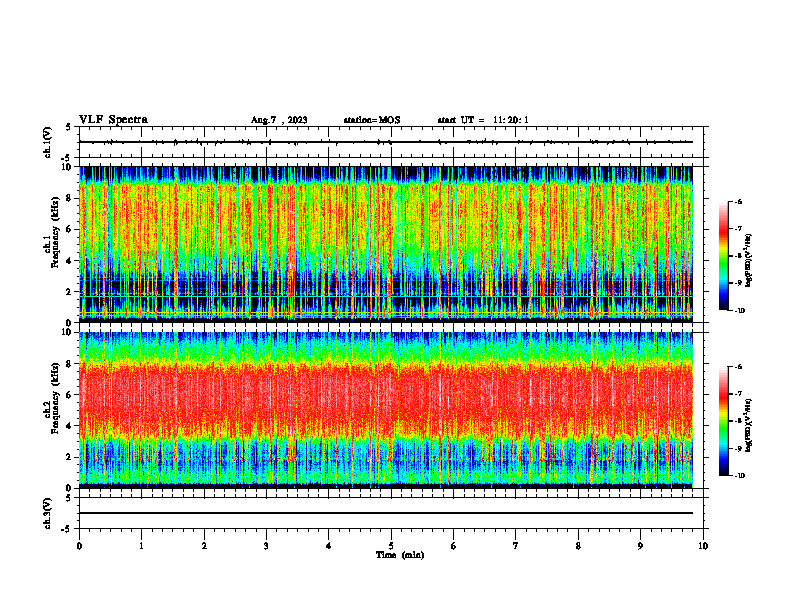Click time axis tick label "1"
This screenshot has width=792, height=612.
141,546
